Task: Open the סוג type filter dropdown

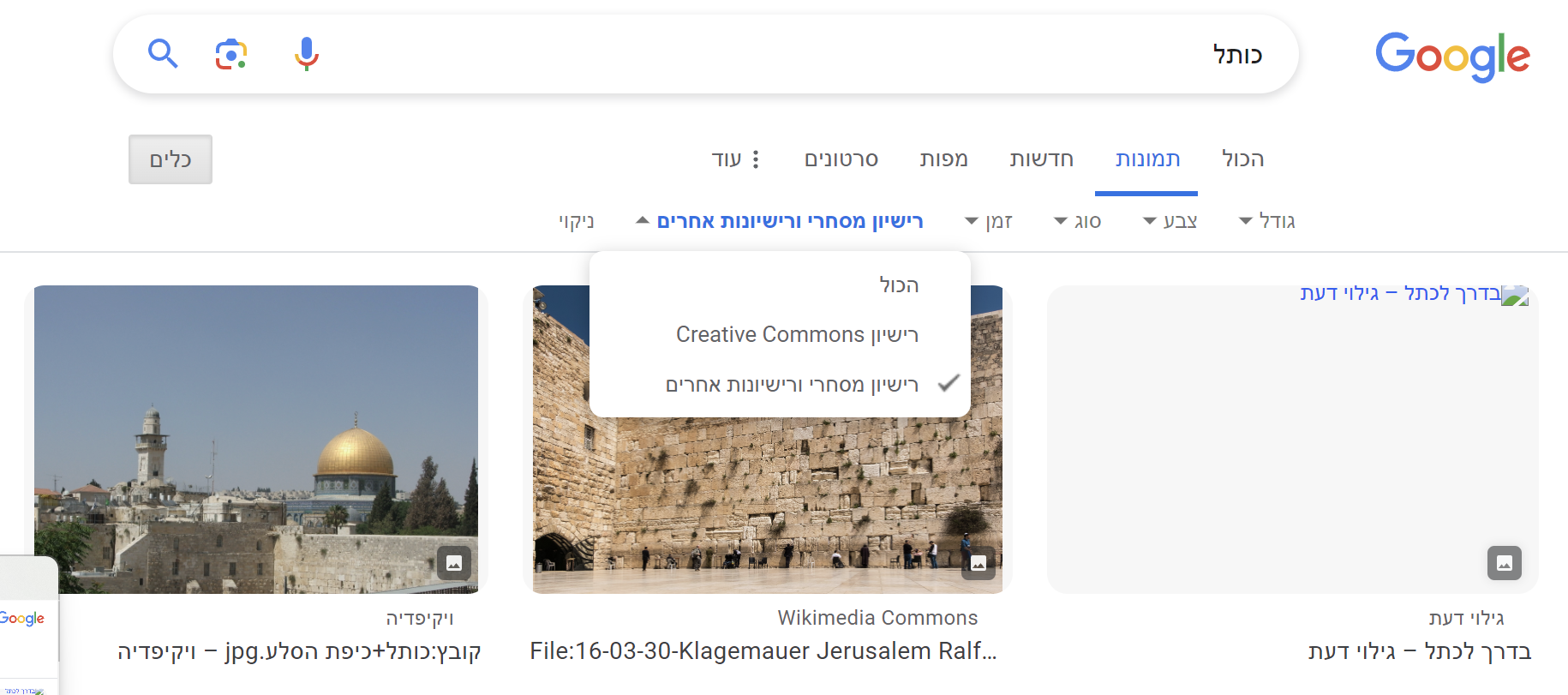Action: pyautogui.click(x=1078, y=222)
